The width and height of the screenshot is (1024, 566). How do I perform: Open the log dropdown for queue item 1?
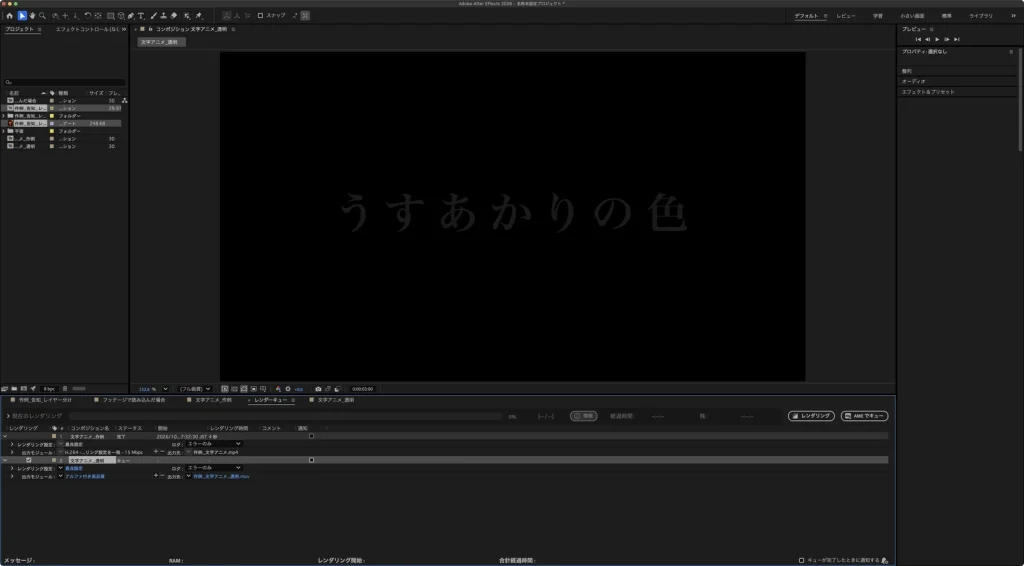tap(214, 444)
